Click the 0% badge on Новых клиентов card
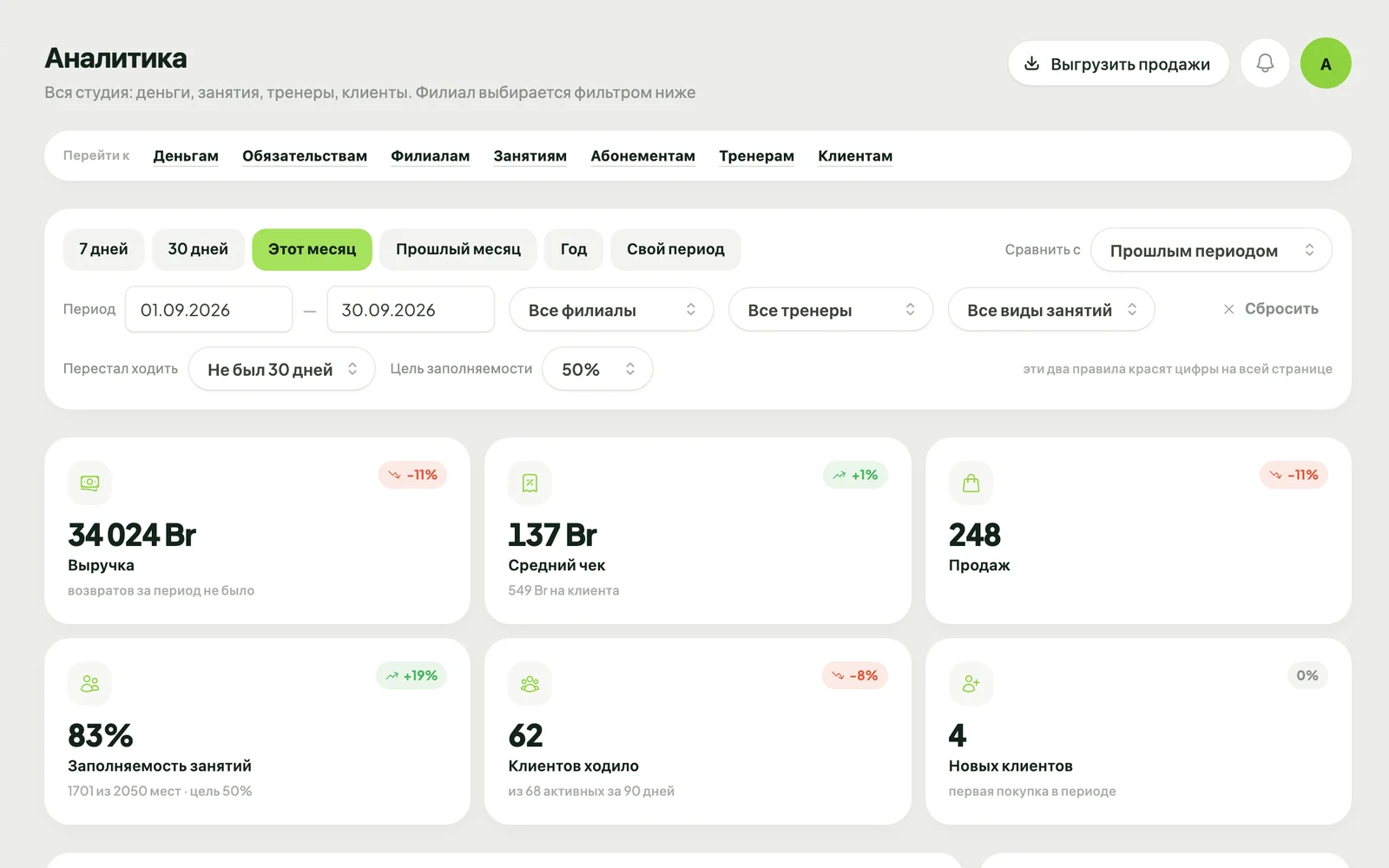 1307,675
